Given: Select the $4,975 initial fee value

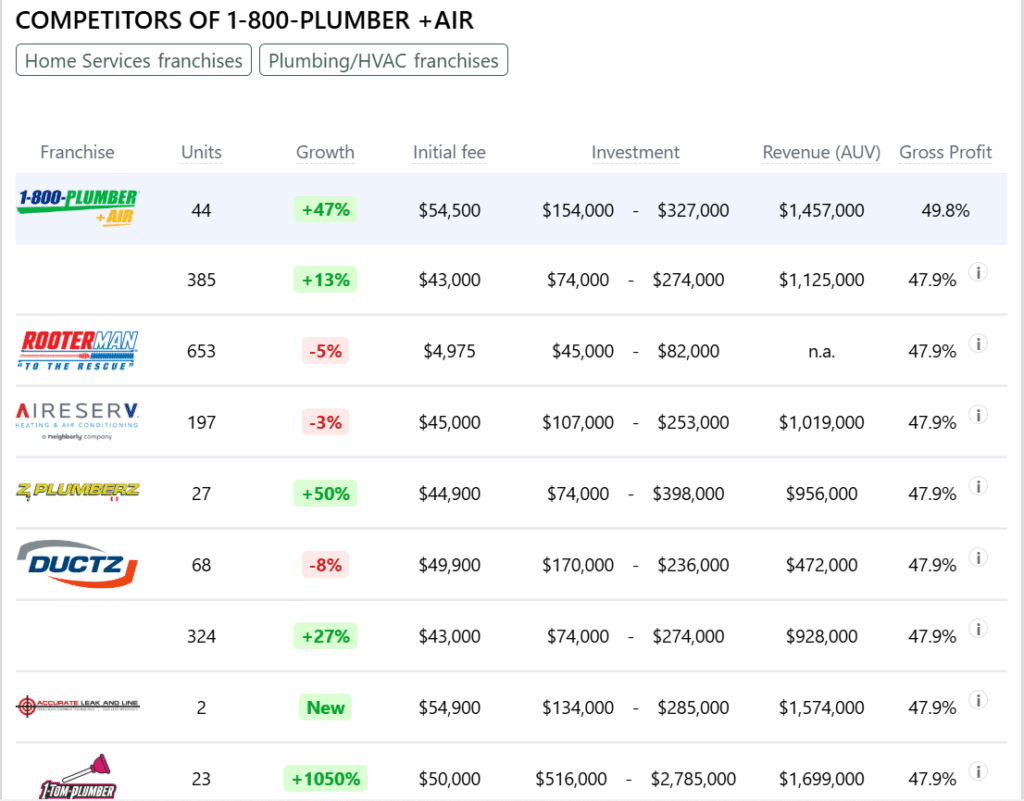Looking at the screenshot, I should point(449,351).
